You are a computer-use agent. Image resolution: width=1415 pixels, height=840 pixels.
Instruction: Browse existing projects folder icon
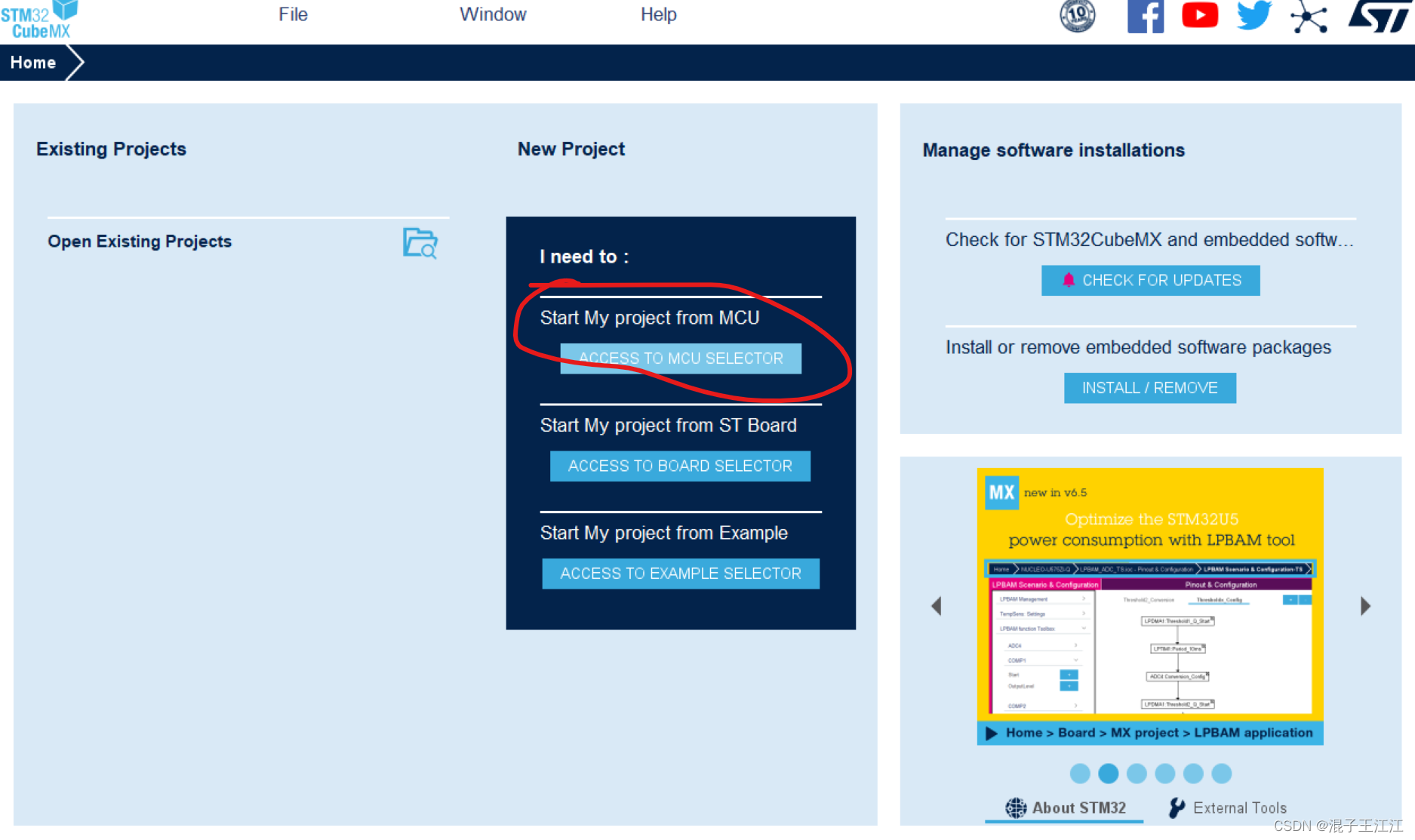tap(420, 243)
